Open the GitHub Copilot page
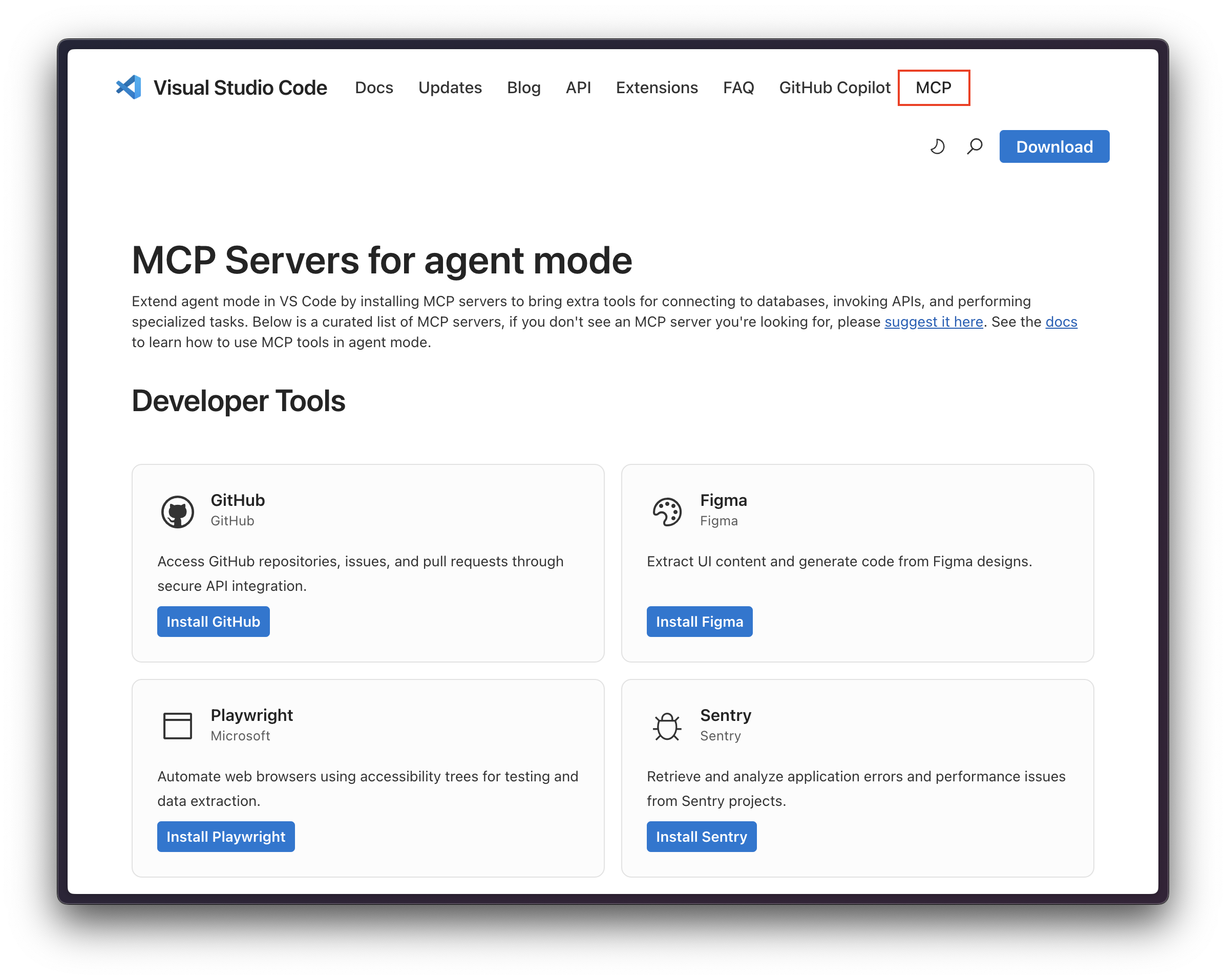1226x980 pixels. click(x=834, y=88)
